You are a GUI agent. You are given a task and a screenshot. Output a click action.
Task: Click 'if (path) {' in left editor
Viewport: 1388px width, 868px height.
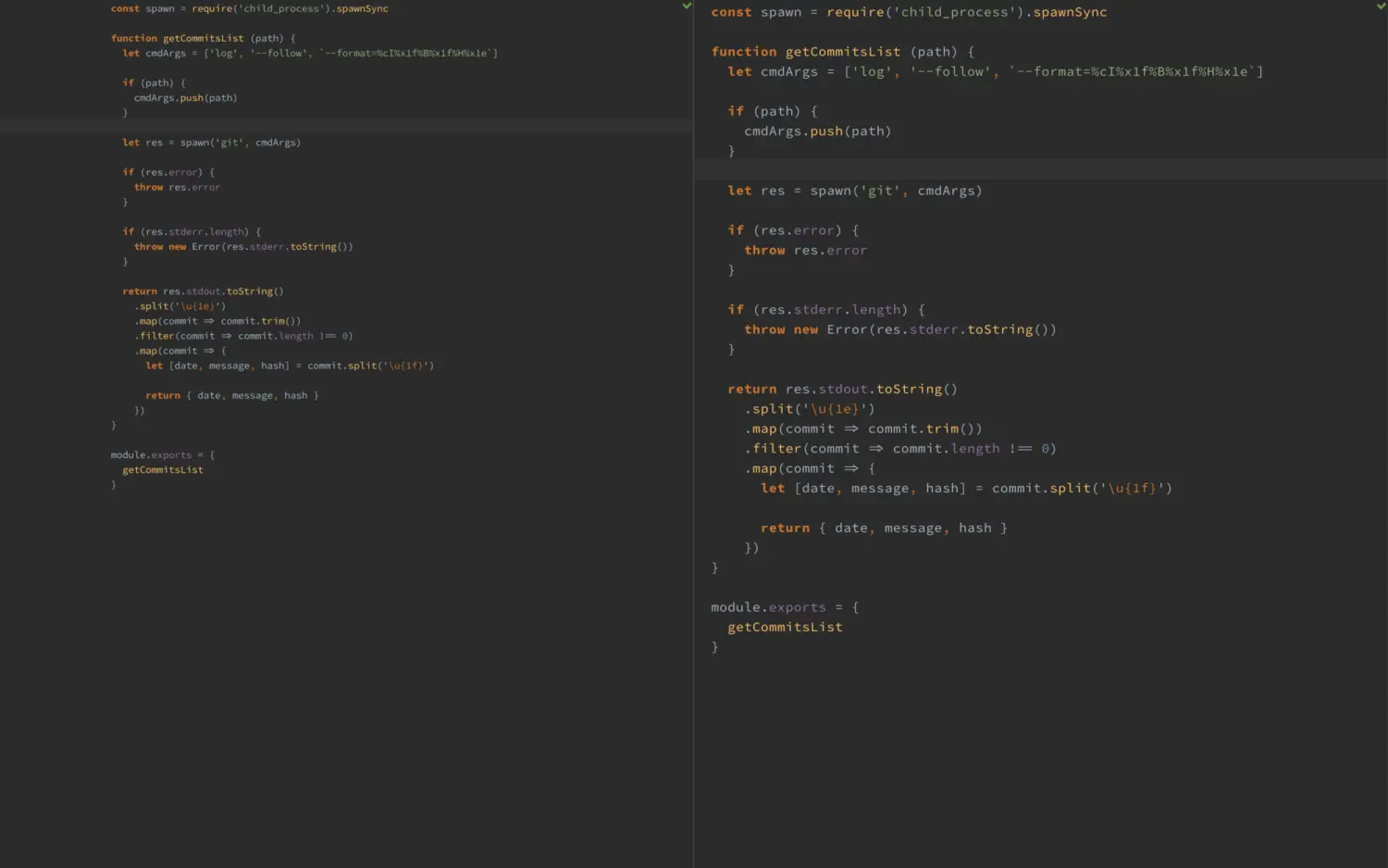pyautogui.click(x=154, y=82)
